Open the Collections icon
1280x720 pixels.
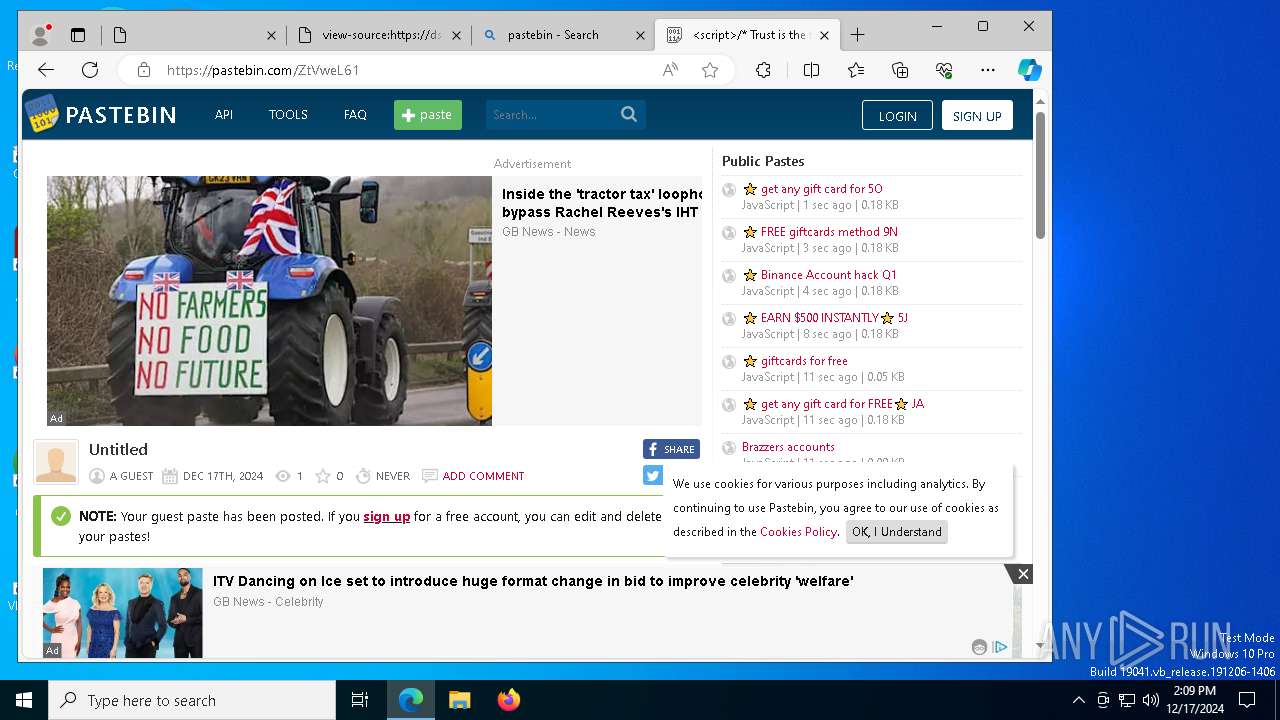900,70
